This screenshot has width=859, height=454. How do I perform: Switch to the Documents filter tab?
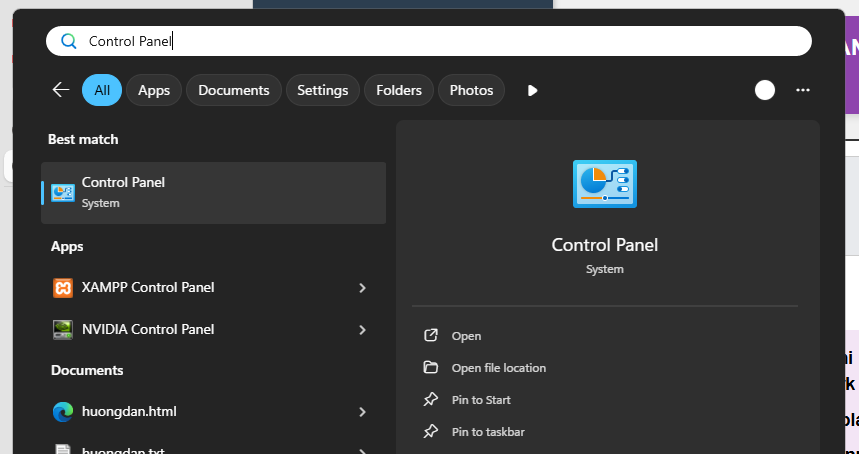tap(234, 90)
